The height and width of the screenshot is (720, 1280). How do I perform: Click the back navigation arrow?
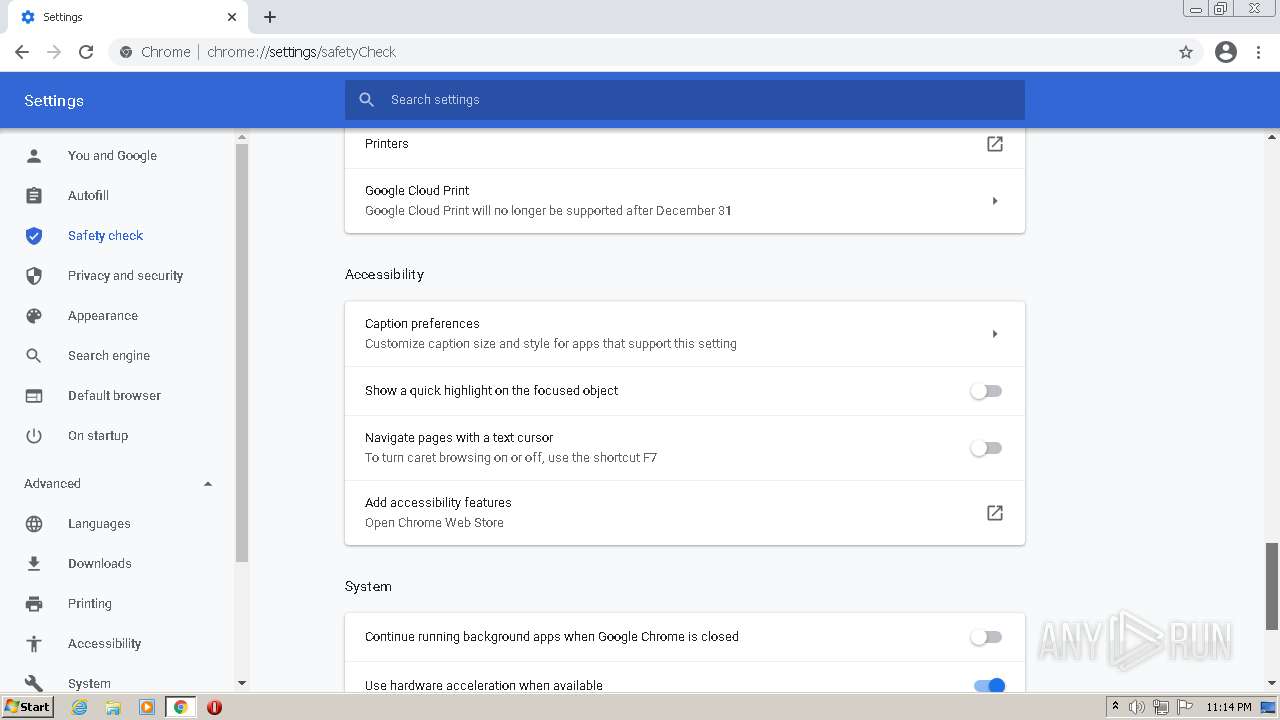click(x=22, y=52)
